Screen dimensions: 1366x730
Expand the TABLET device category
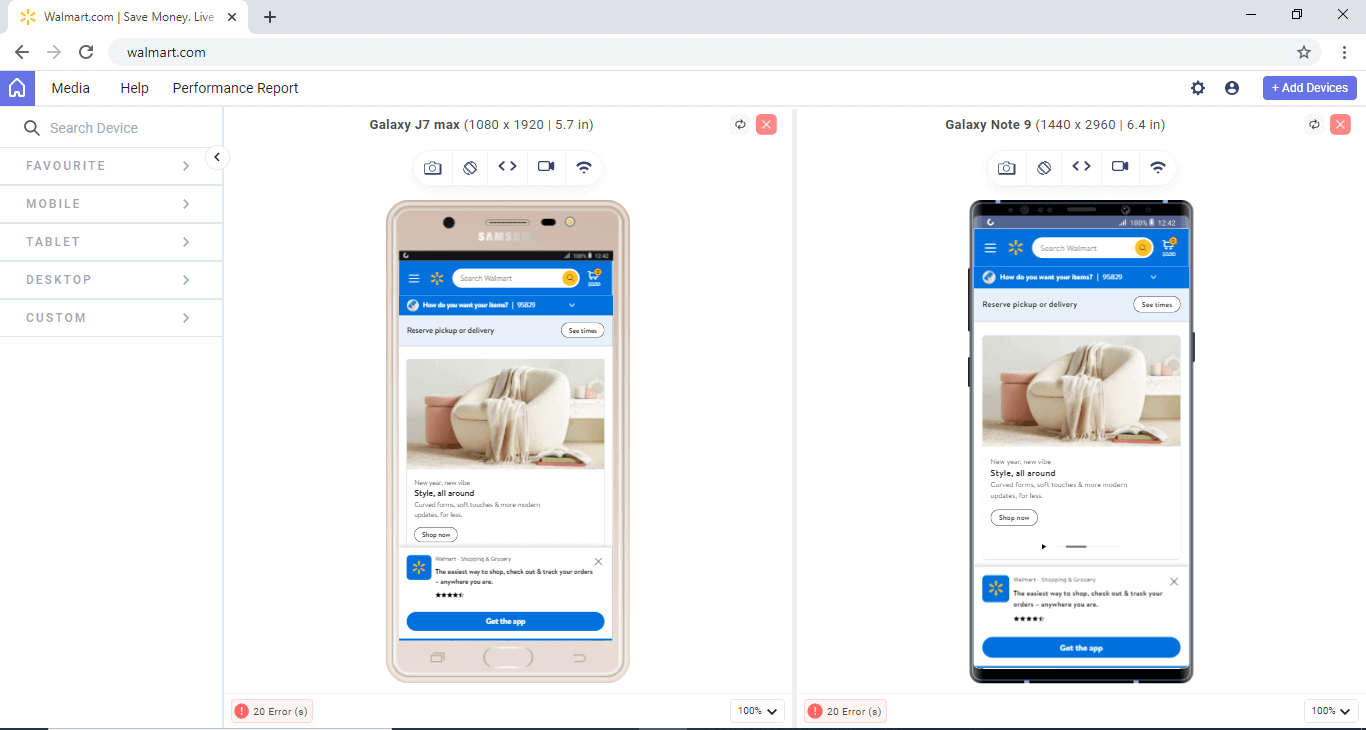pos(111,242)
